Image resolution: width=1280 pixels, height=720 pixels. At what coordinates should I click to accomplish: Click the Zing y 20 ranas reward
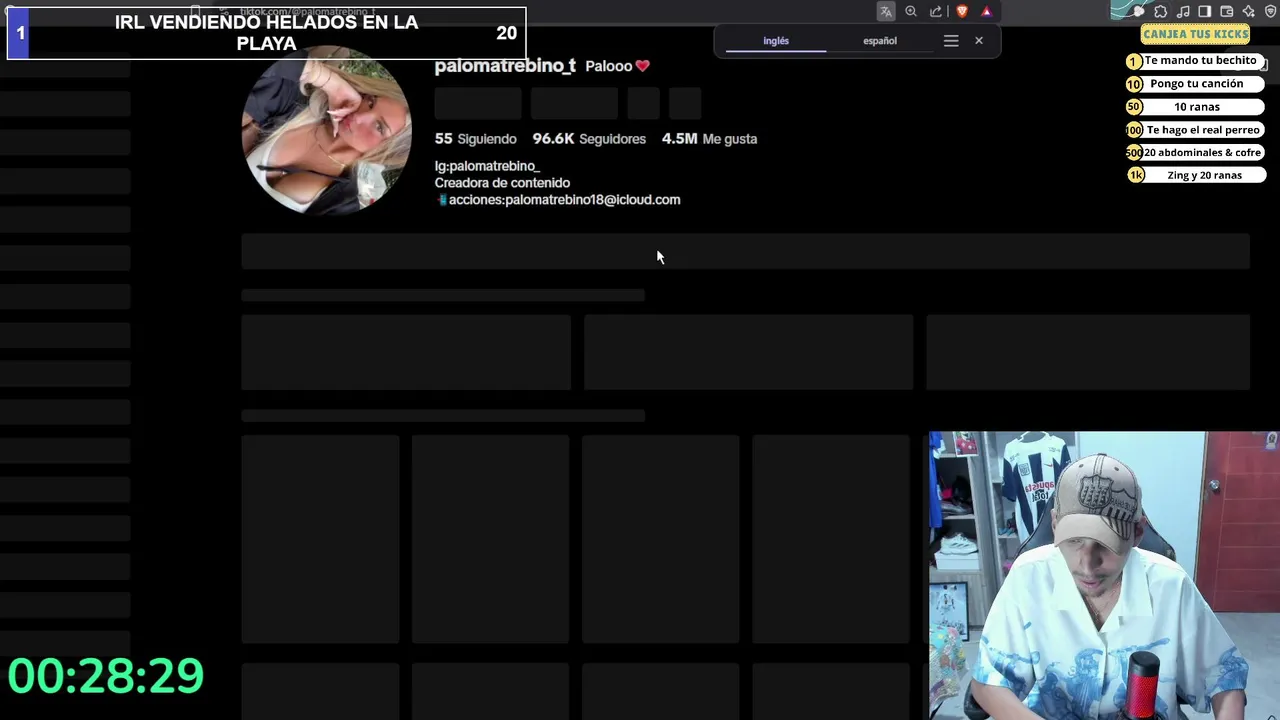(x=1195, y=176)
